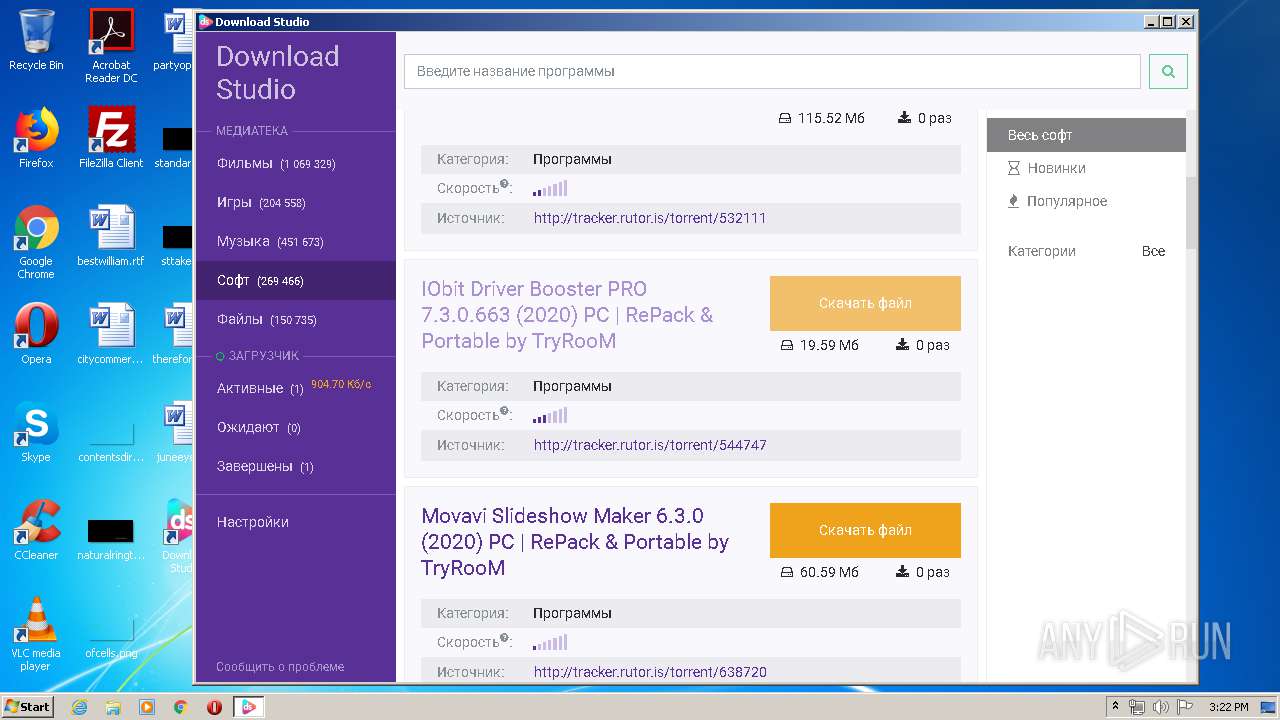Open Firefox desktop icon
This screenshot has width=1280, height=720.
pyautogui.click(x=36, y=138)
